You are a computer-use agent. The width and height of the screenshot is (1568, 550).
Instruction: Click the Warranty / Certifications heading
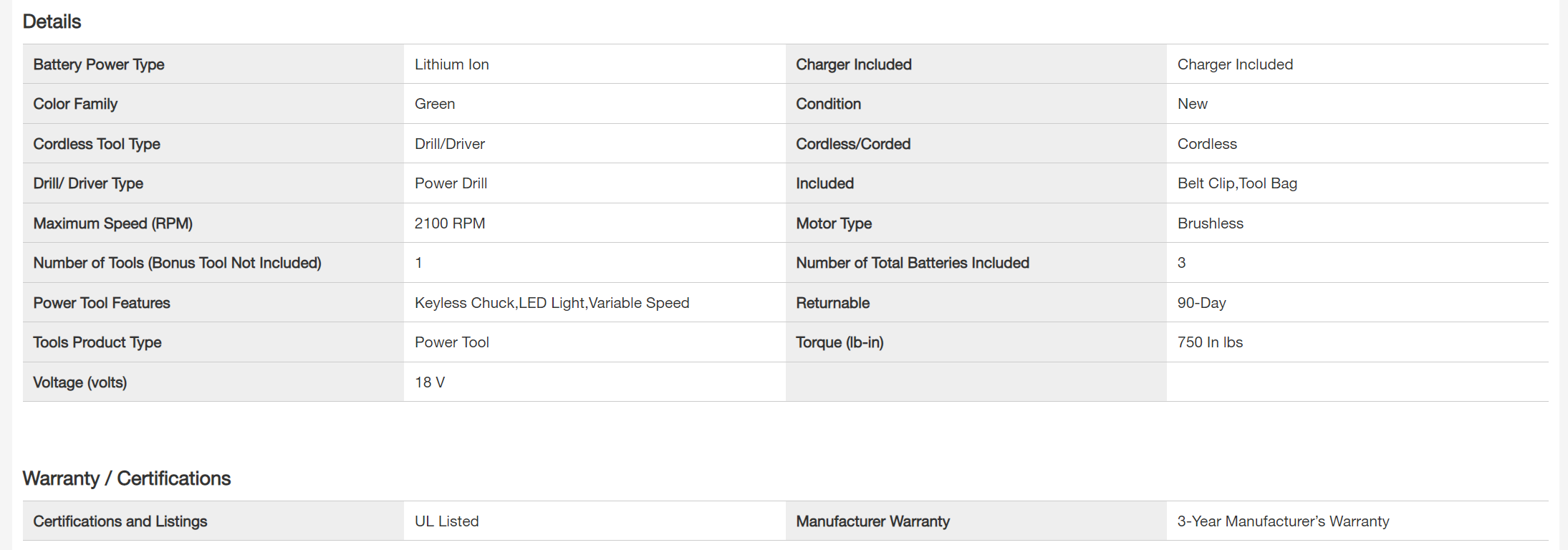click(127, 478)
